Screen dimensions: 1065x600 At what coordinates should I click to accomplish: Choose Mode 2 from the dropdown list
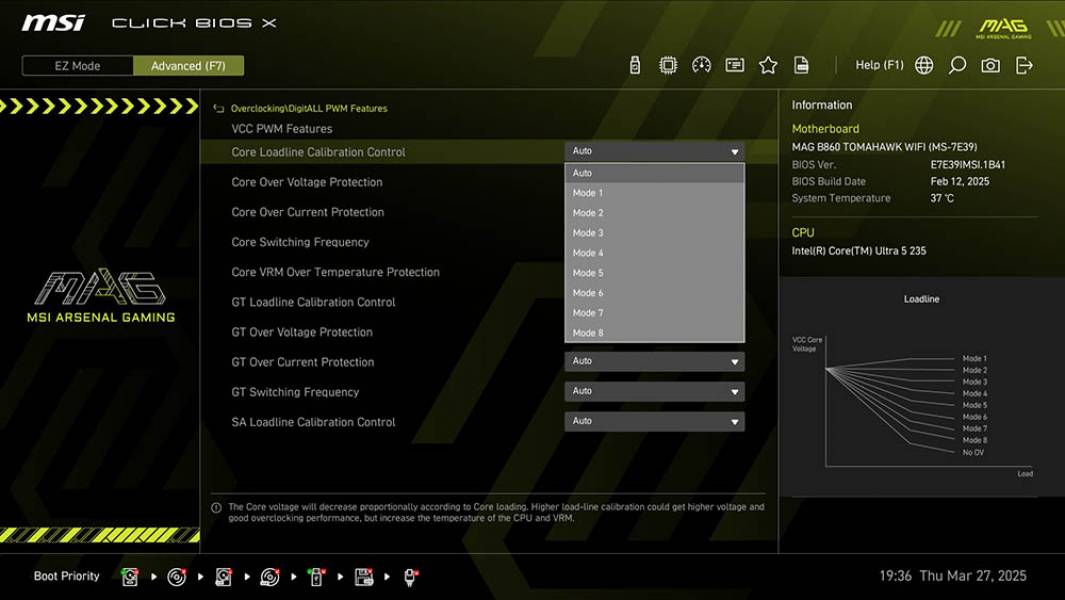(x=654, y=213)
